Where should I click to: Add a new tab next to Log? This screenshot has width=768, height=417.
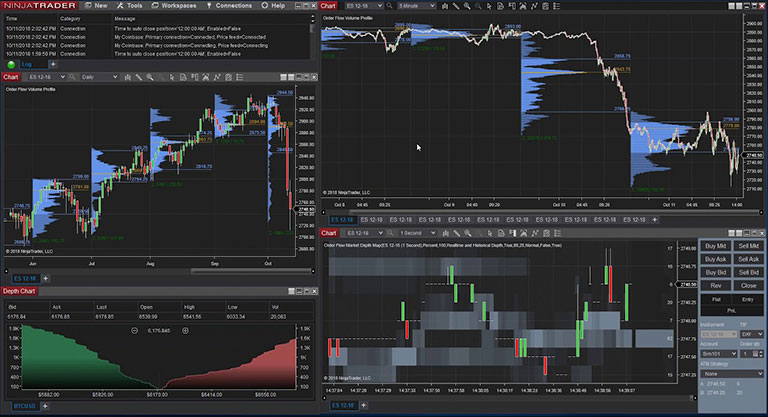coord(53,64)
